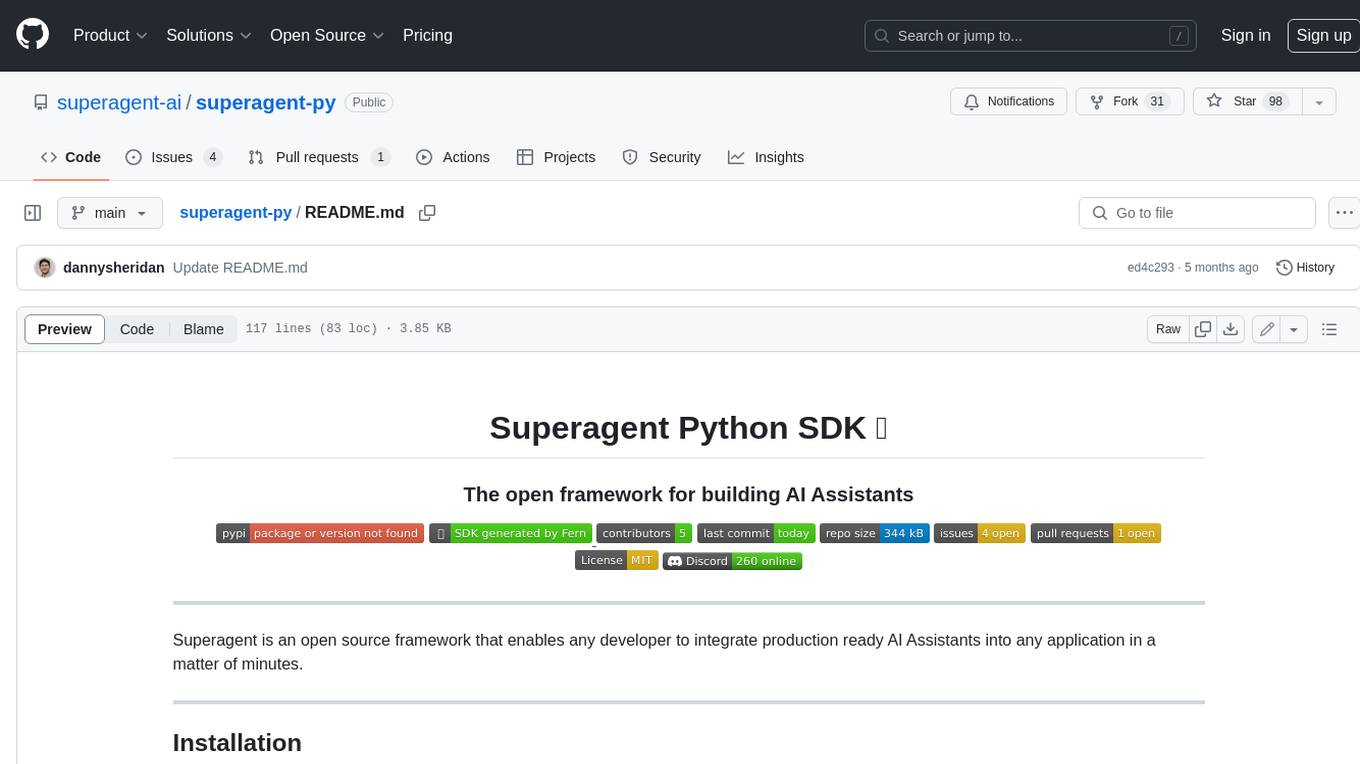Edit the file with pencil icon
1360x764 pixels.
click(1267, 329)
